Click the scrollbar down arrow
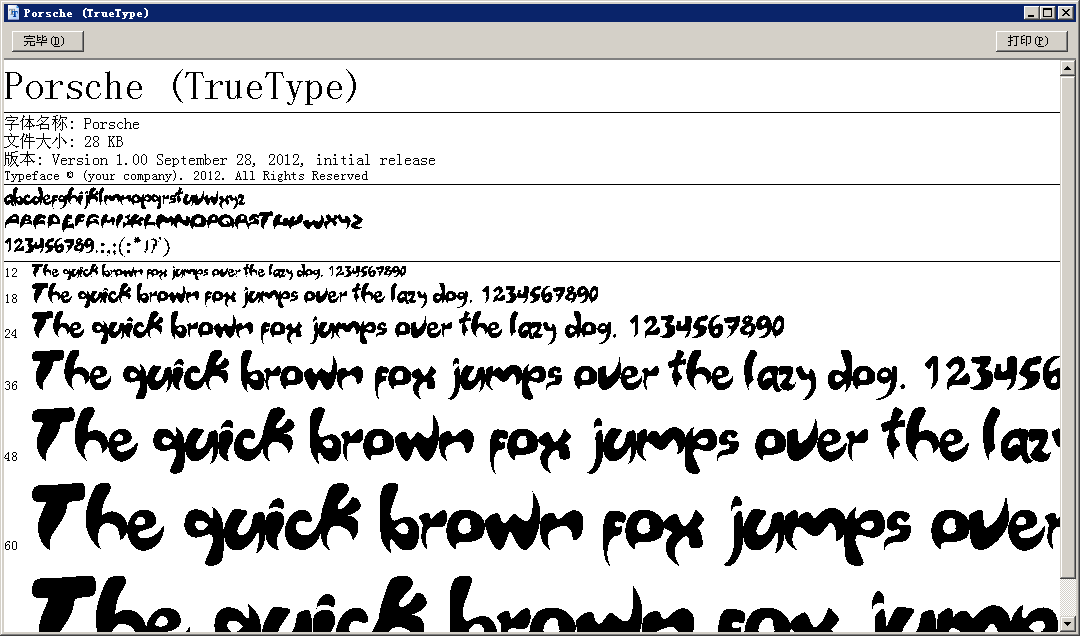This screenshot has width=1080, height=636. point(1067,624)
